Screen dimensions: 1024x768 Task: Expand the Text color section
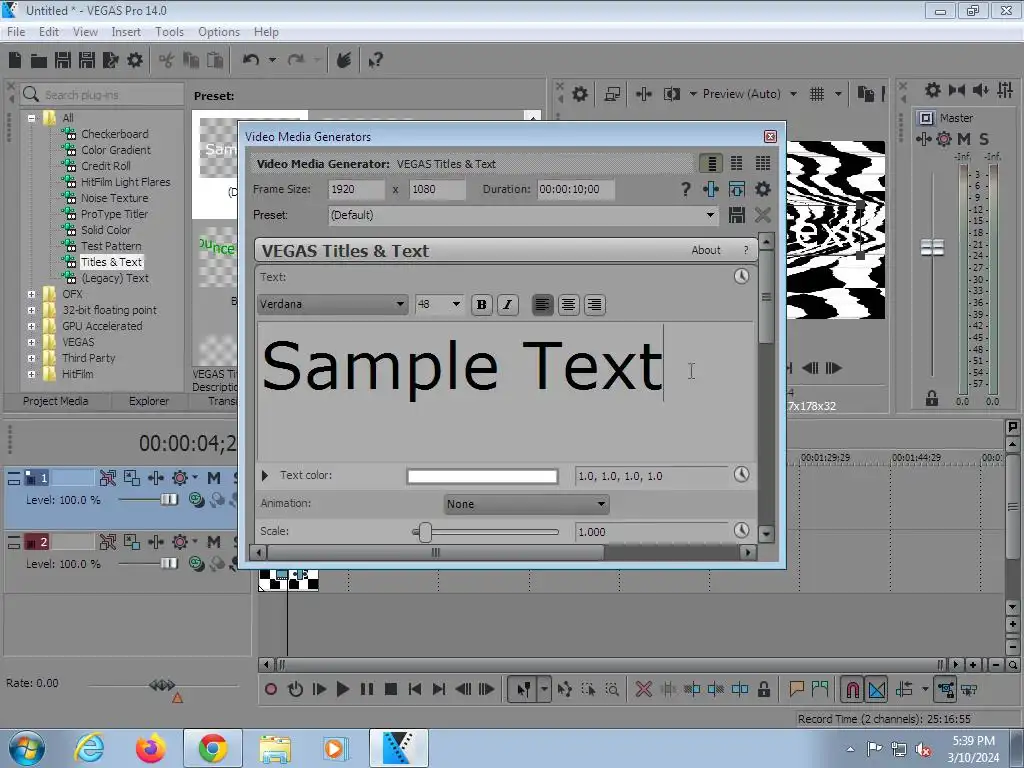(x=264, y=475)
